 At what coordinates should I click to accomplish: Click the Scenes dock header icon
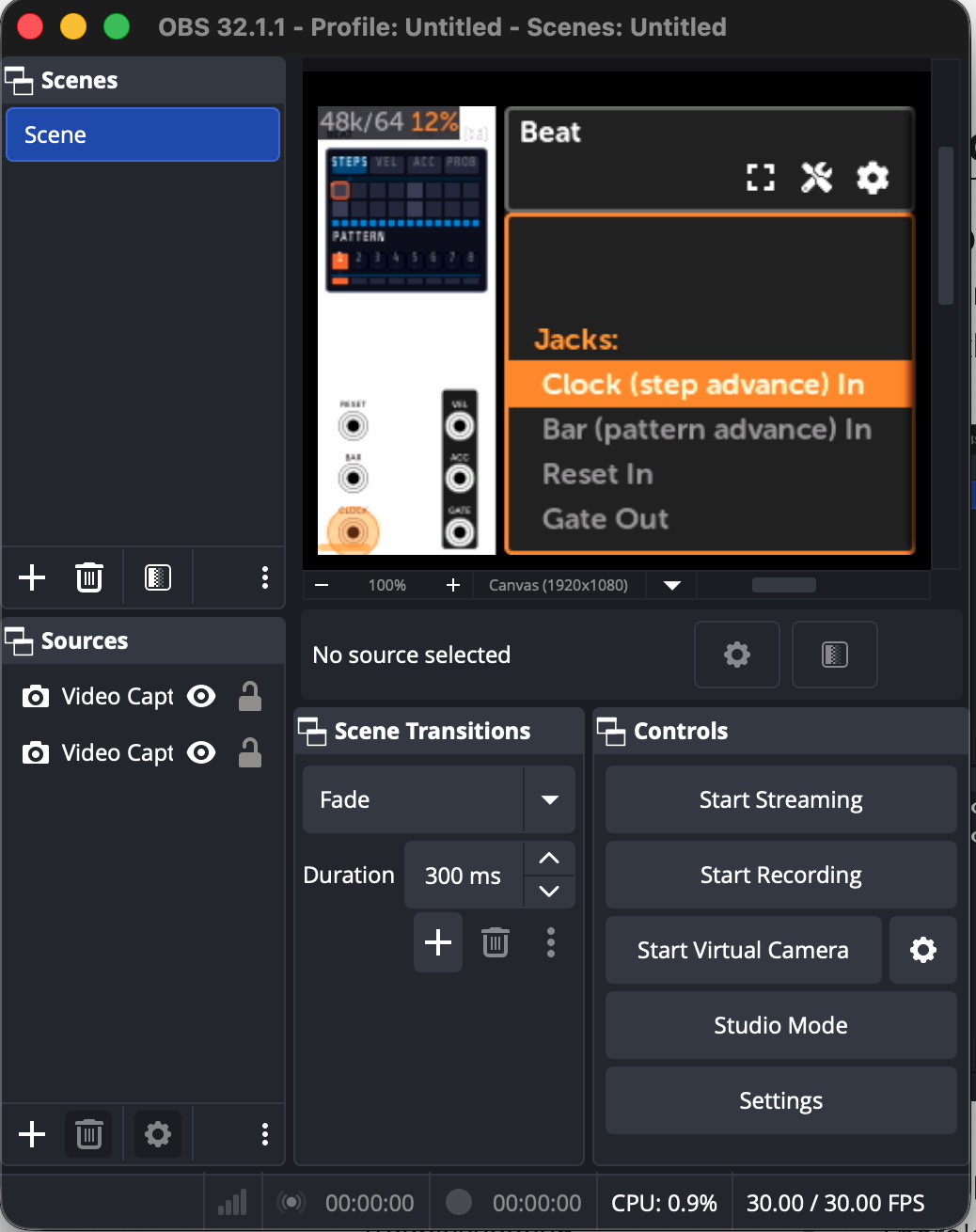19,81
